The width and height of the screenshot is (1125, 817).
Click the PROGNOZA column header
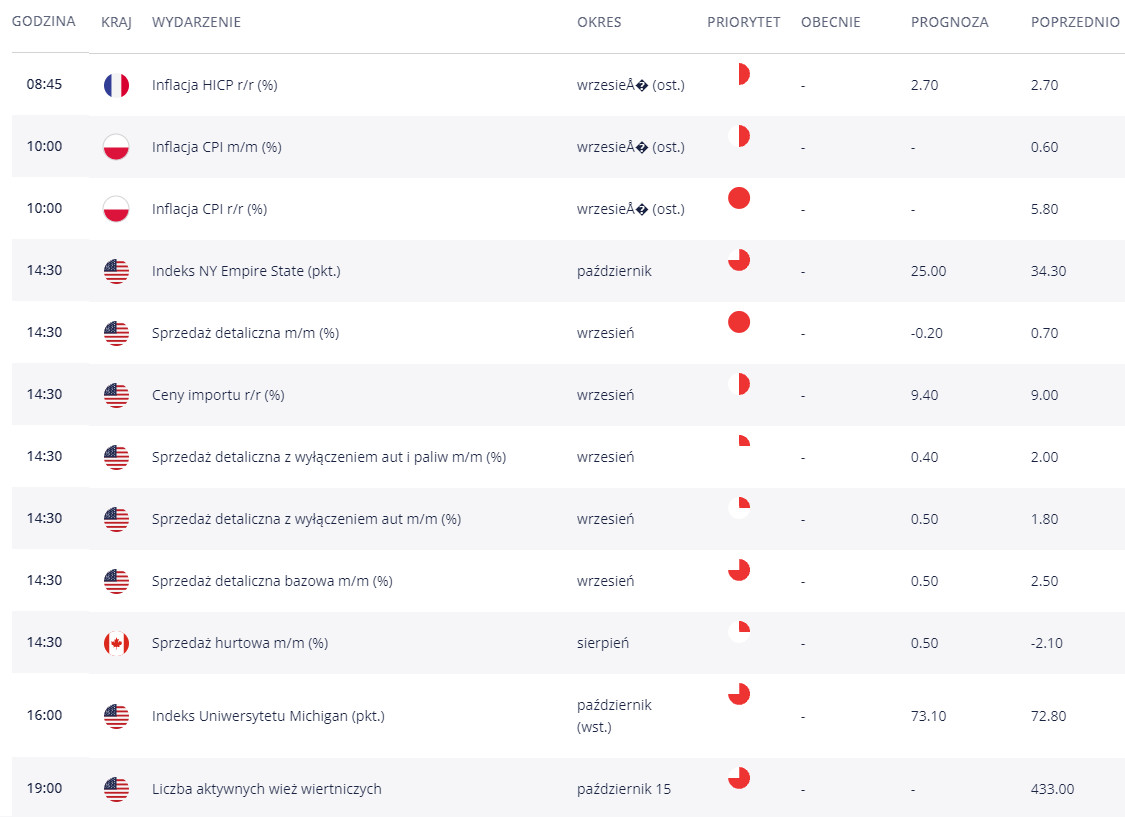click(x=949, y=22)
